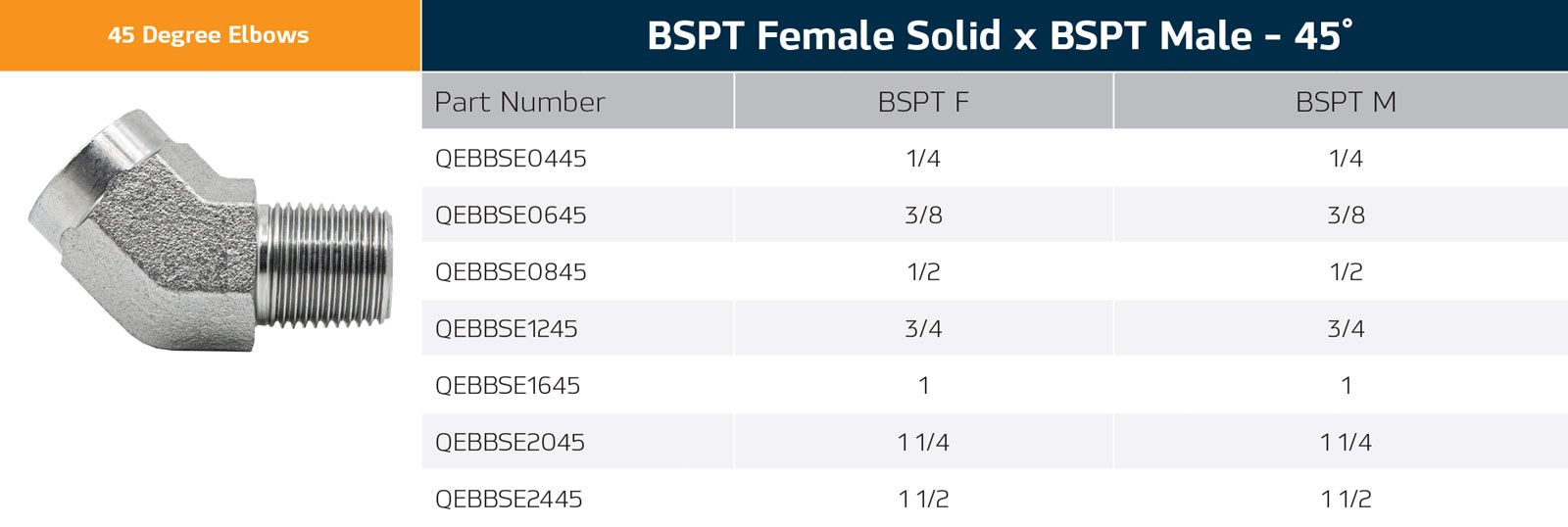1568x527 pixels.
Task: Click BSPT F value in QEBBSE0445 row
Action: pos(923,159)
